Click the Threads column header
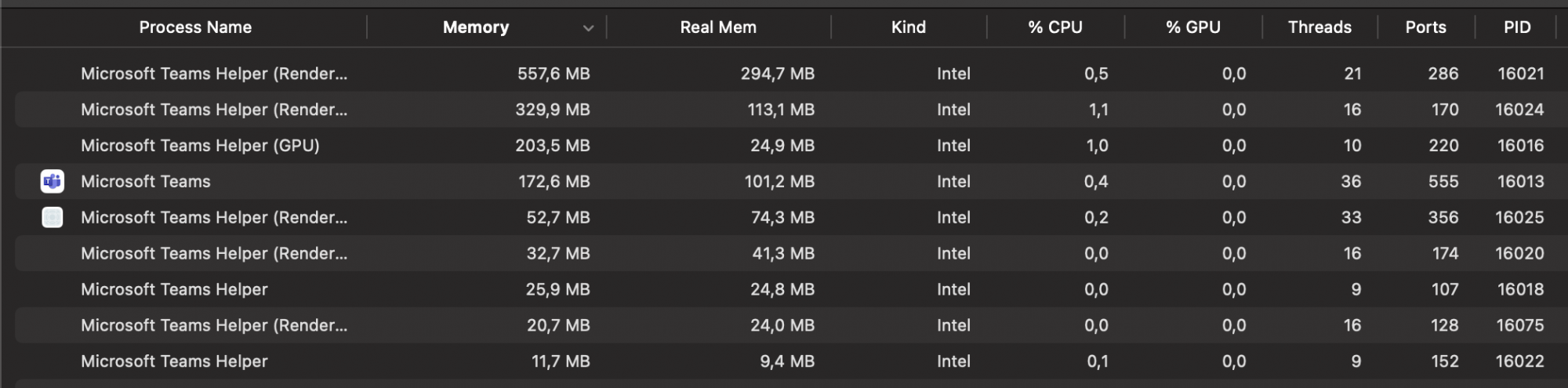The image size is (1568, 388). click(1319, 27)
